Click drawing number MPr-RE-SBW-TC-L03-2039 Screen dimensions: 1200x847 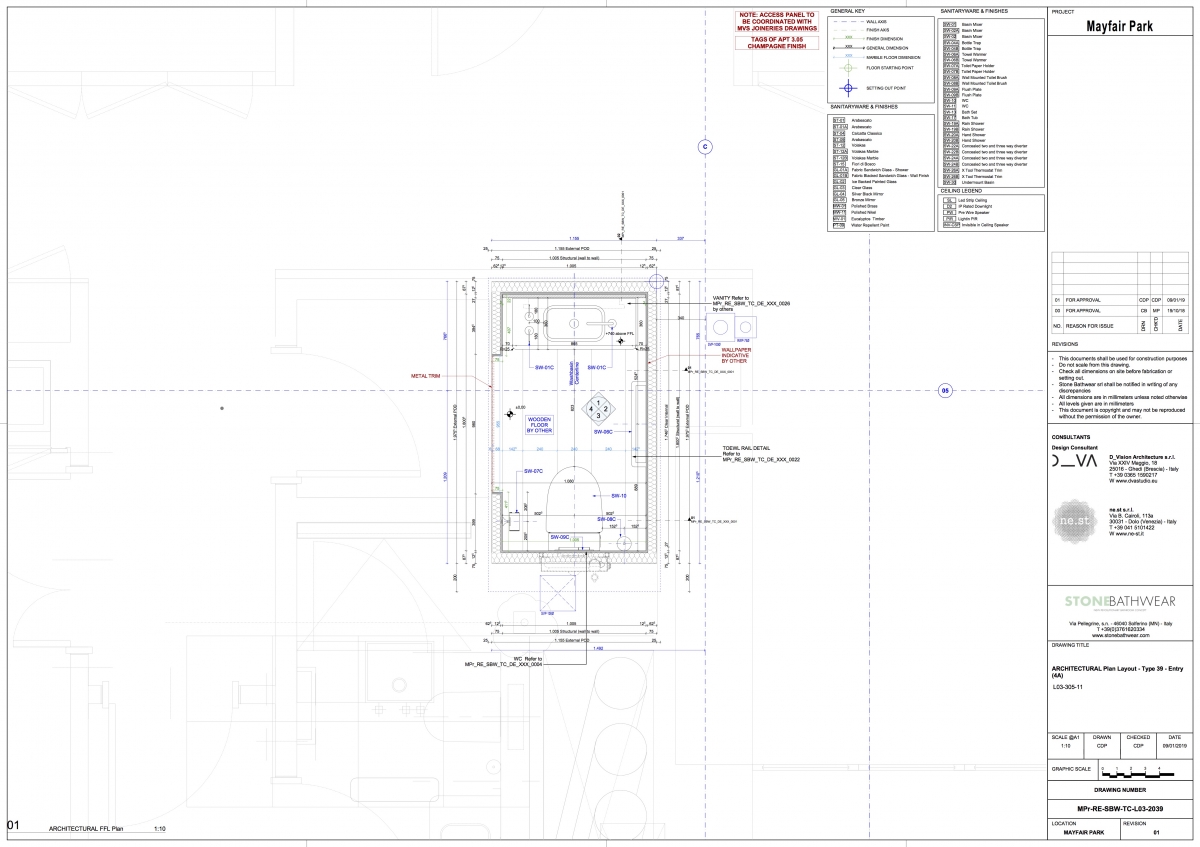click(x=1120, y=809)
